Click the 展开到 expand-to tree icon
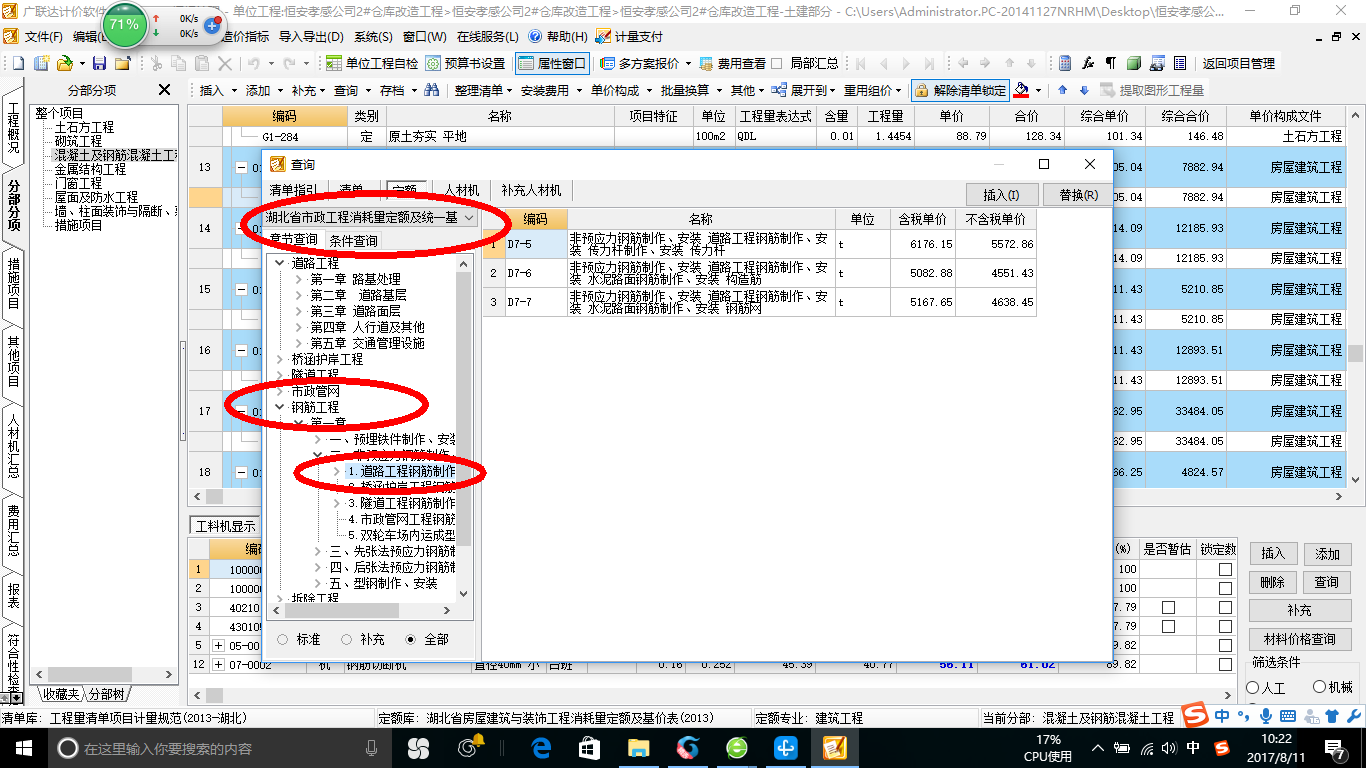 click(781, 90)
